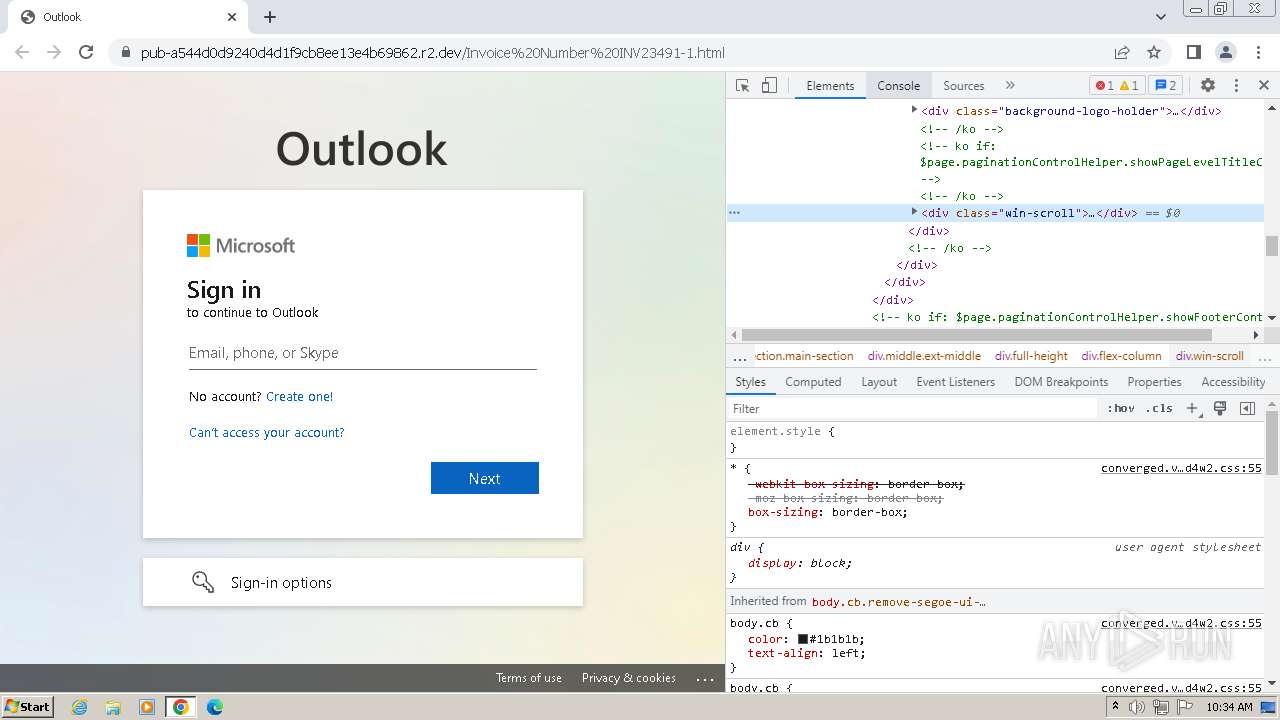Open DevTools settings gear

pyautogui.click(x=1208, y=85)
